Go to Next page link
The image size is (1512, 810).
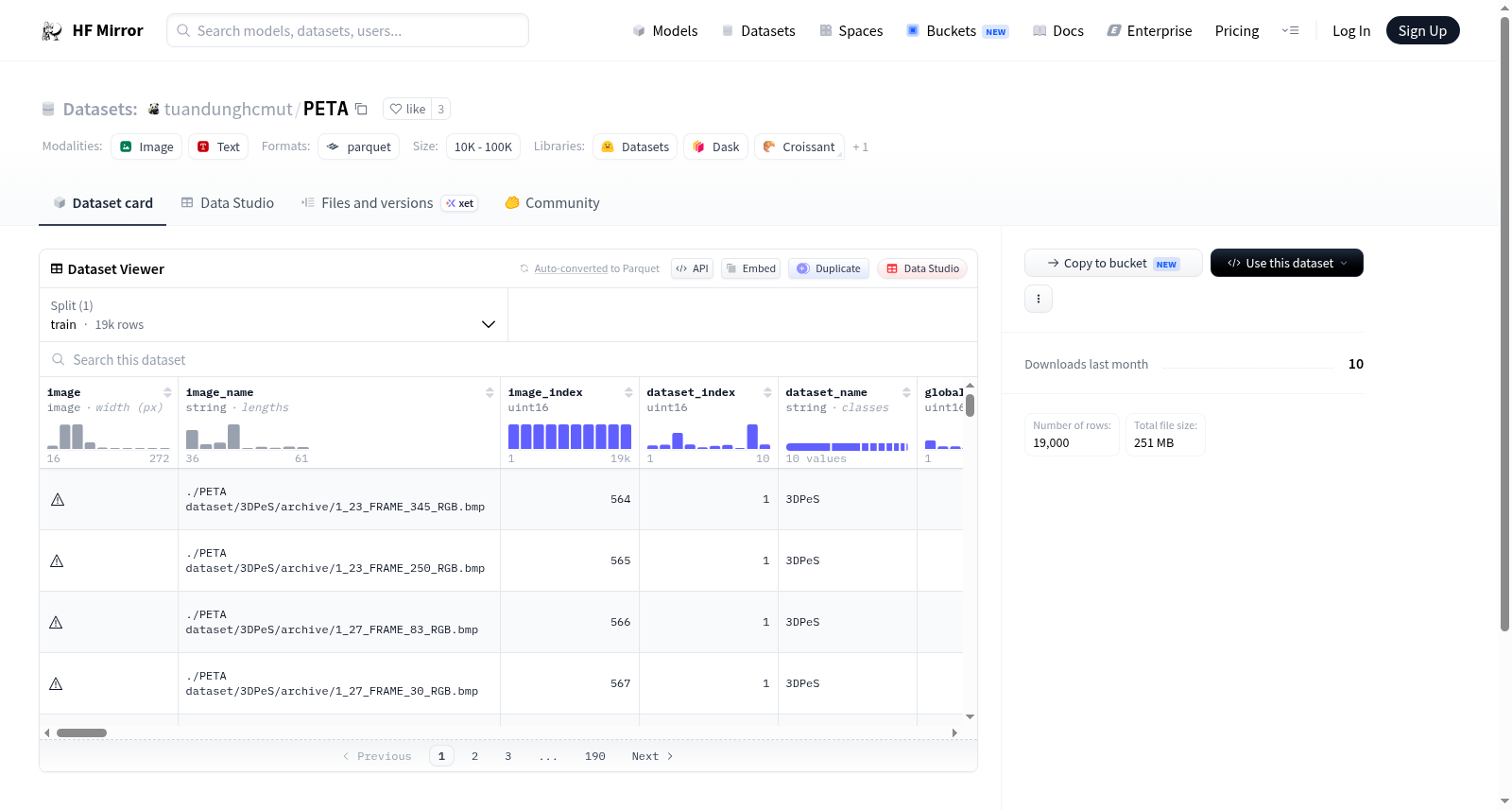(652, 756)
